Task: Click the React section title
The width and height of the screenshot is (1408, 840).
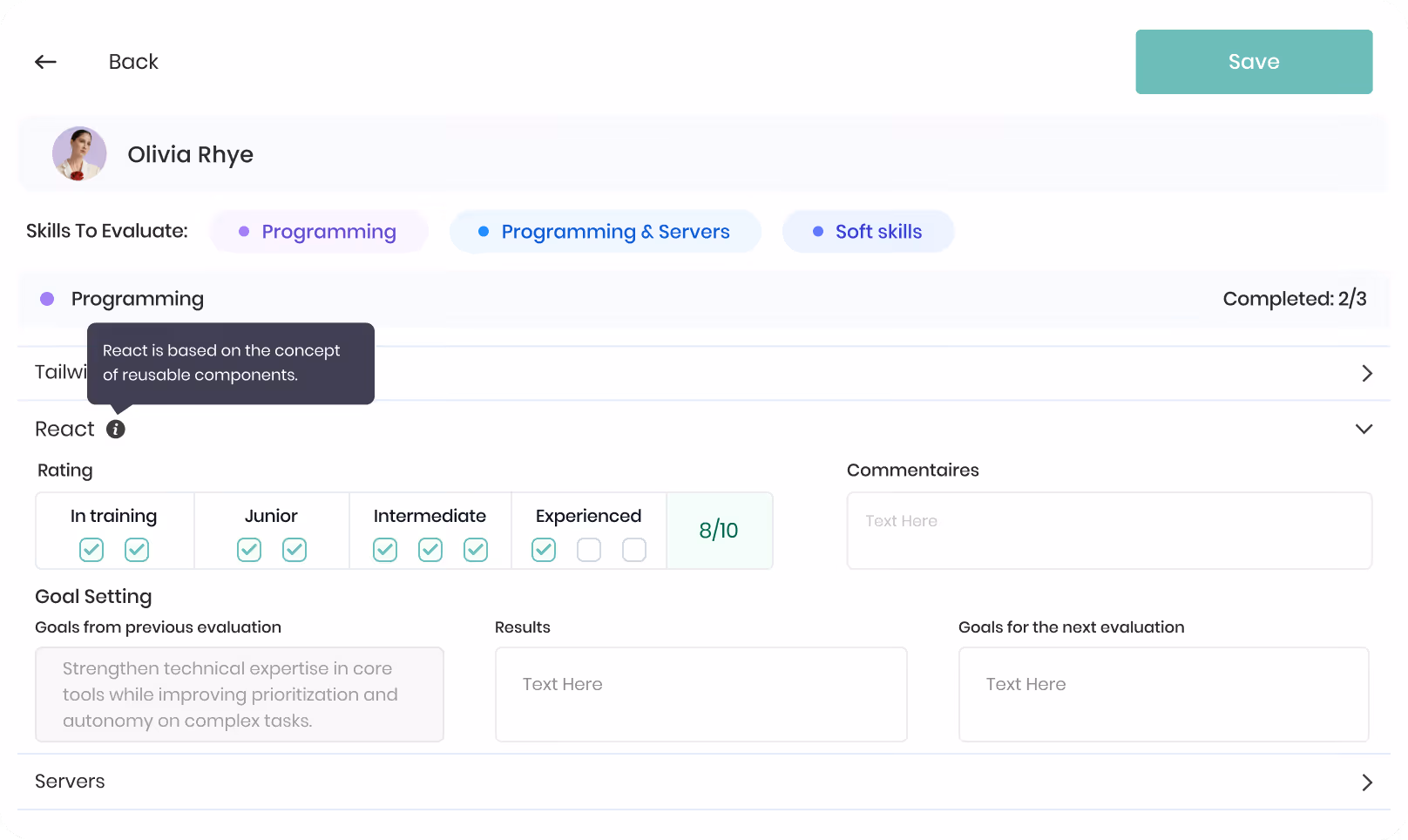Action: click(x=64, y=429)
